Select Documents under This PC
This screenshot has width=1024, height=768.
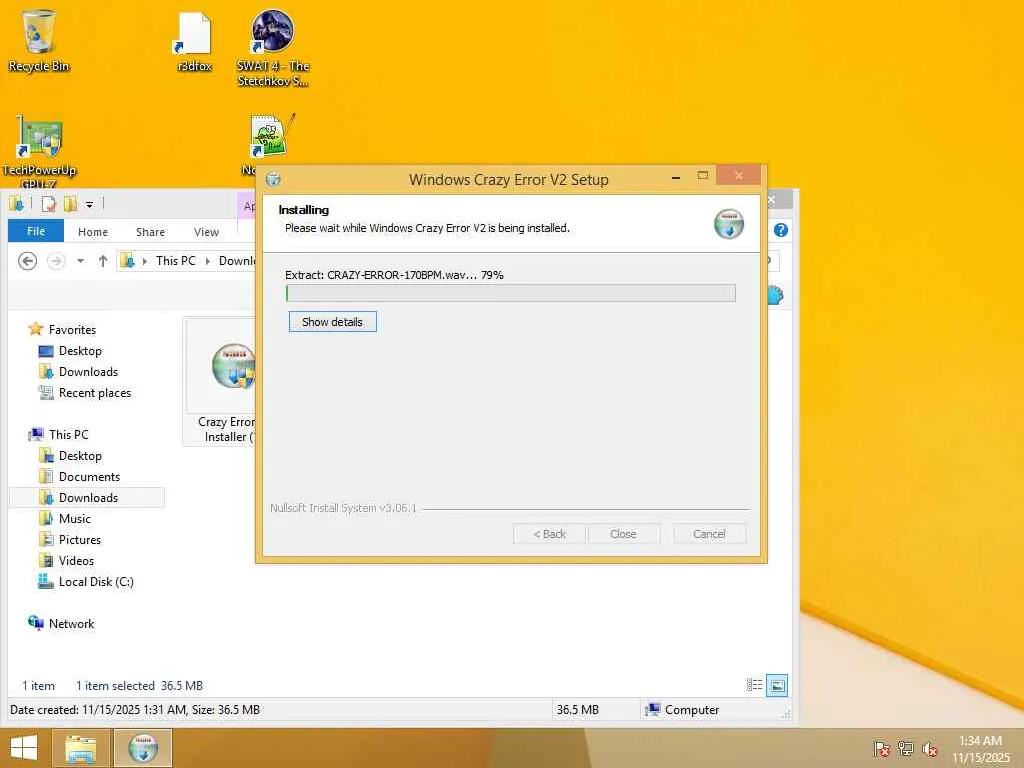point(80,477)
